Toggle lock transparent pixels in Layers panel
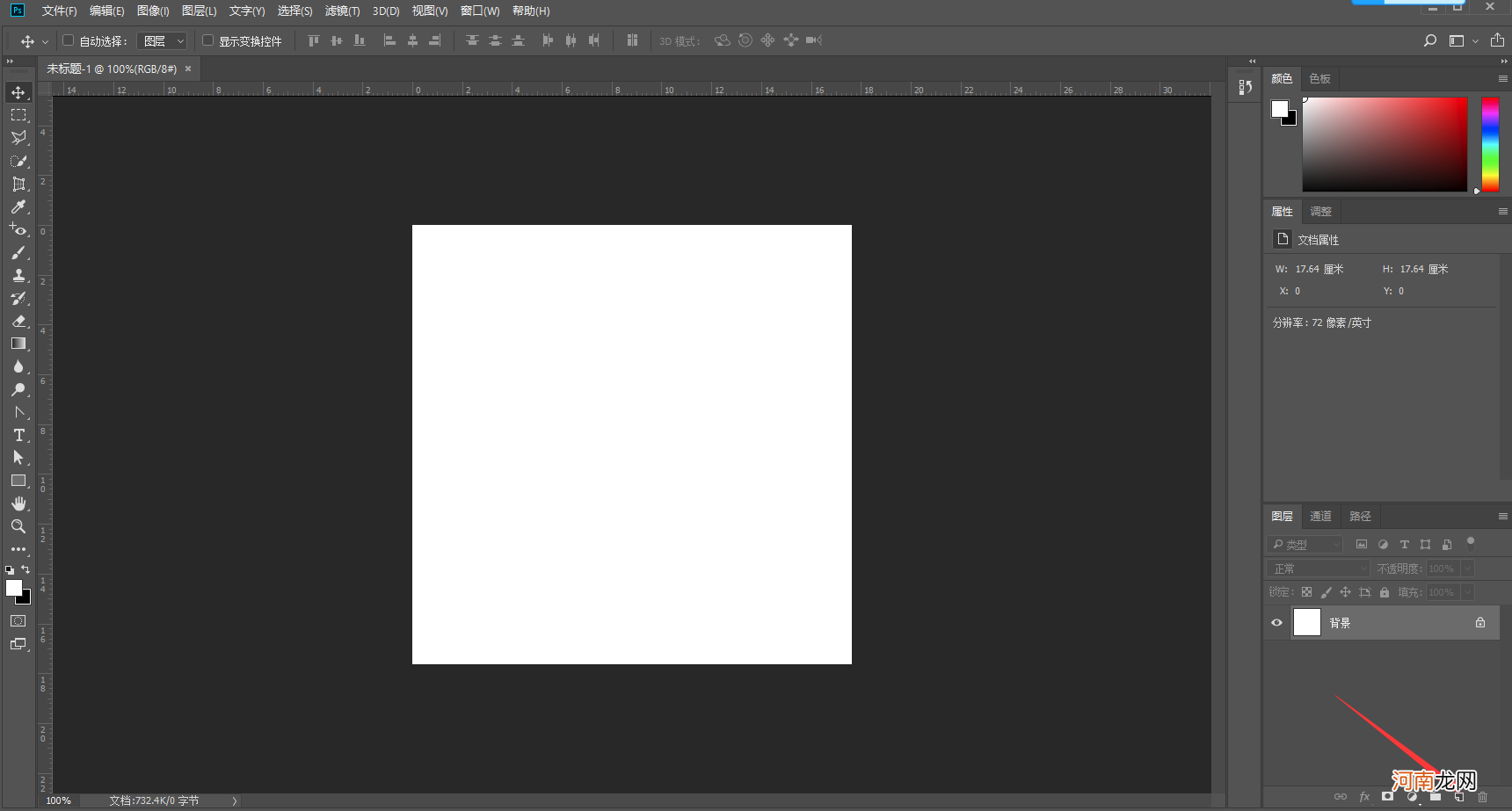1512x811 pixels. pyautogui.click(x=1306, y=592)
